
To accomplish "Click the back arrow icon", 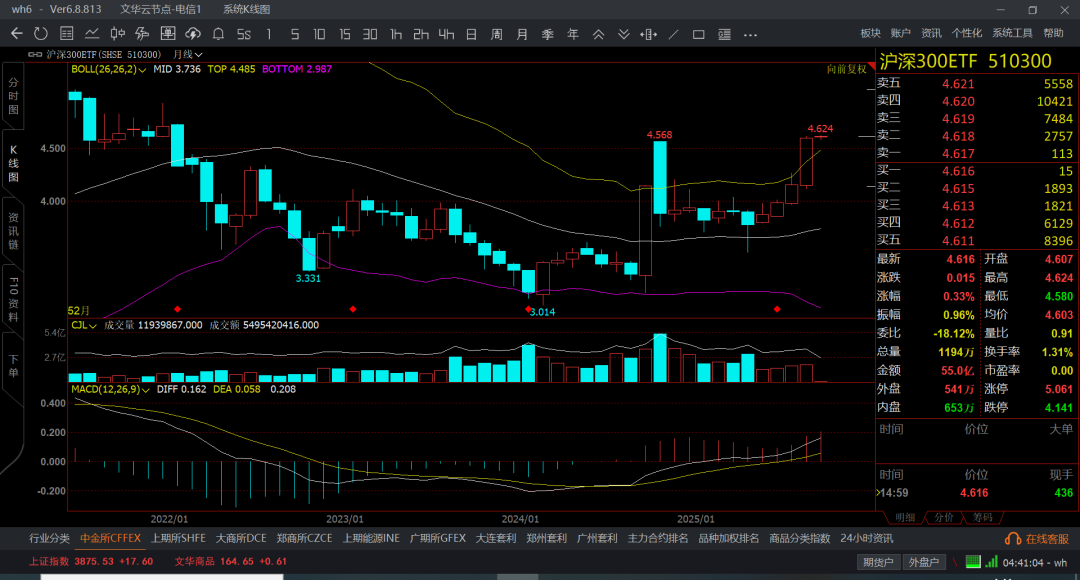I will pyautogui.click(x=17, y=34).
